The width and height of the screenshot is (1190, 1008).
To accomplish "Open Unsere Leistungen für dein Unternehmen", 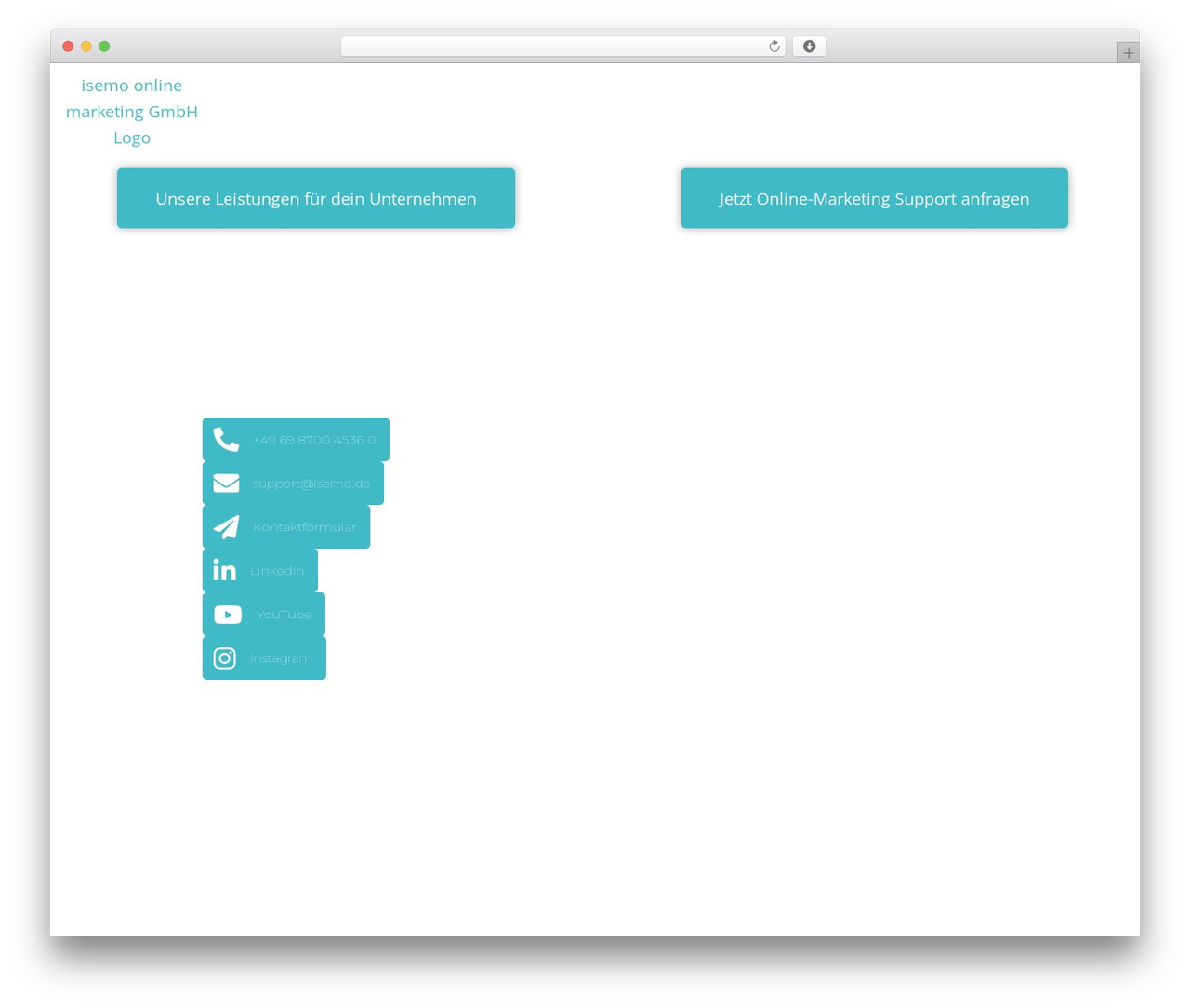I will point(316,198).
